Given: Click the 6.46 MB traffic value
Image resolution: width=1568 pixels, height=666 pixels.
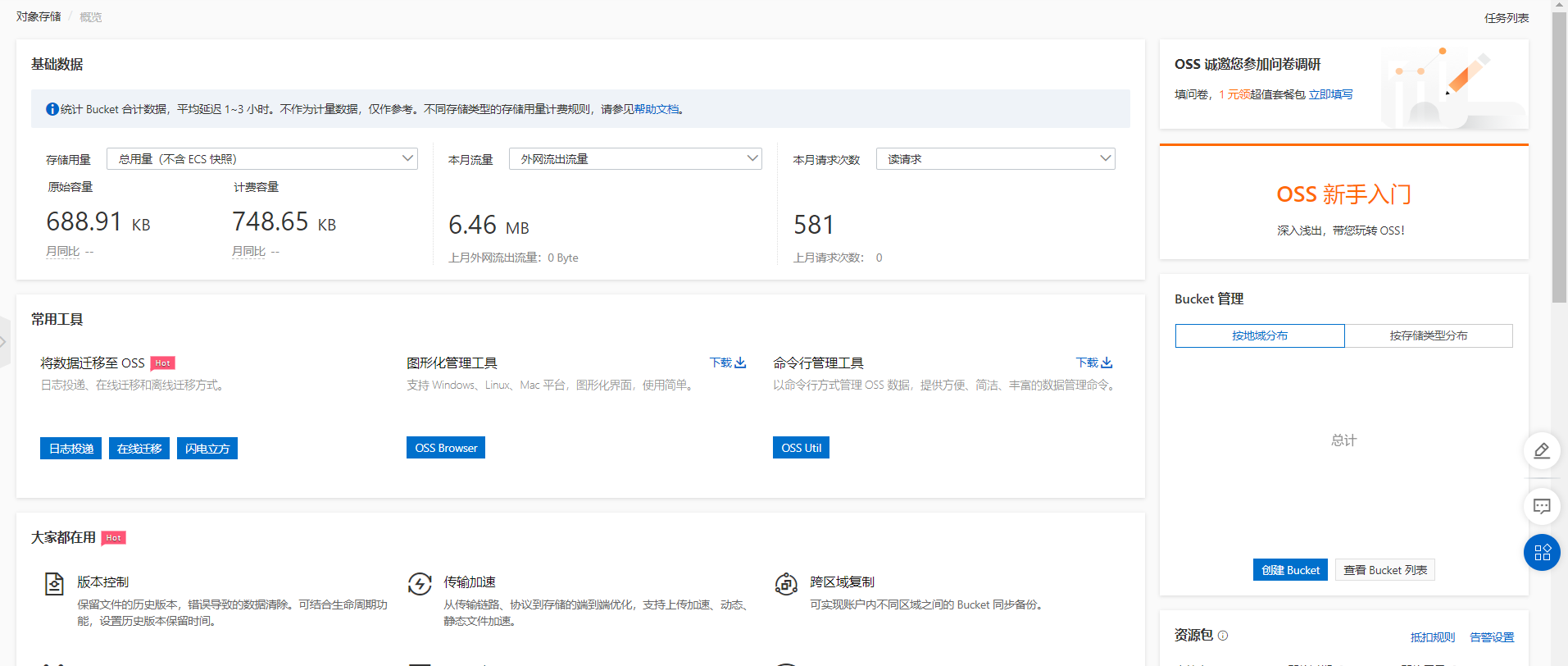Looking at the screenshot, I should 489,225.
